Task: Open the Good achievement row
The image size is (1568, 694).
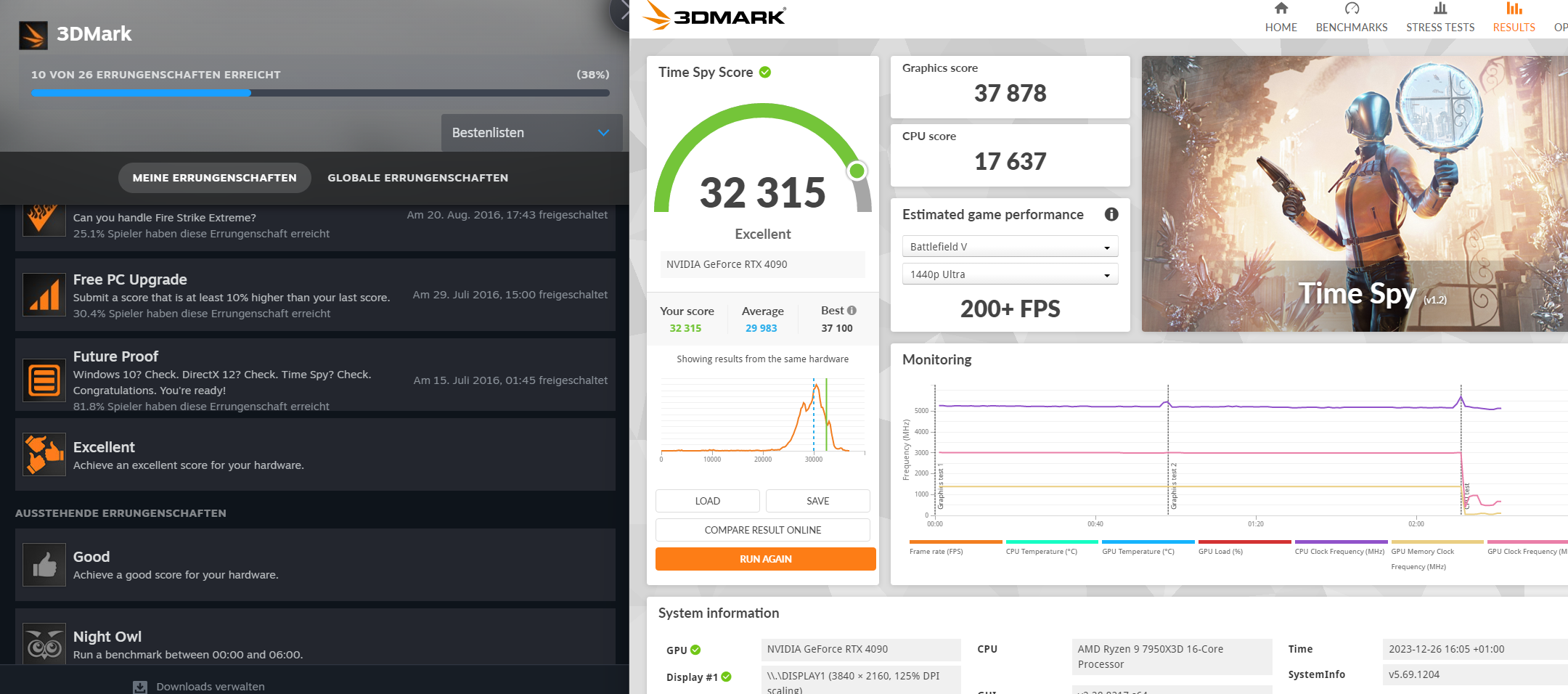Action: (x=315, y=565)
